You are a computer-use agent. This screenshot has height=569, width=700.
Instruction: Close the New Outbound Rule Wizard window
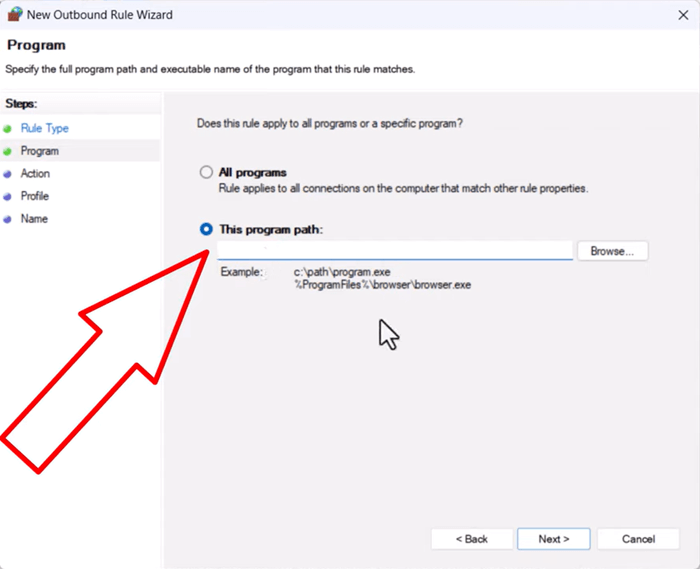(683, 15)
